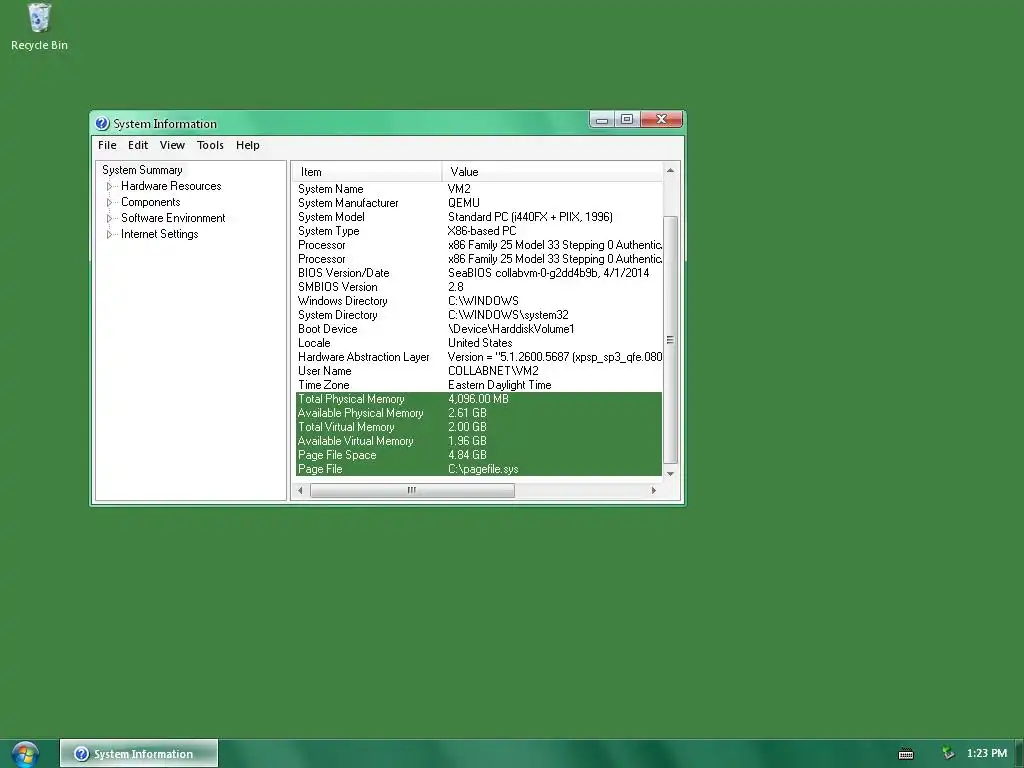Select the System Manufacturer row
1024x768 pixels.
478,203
